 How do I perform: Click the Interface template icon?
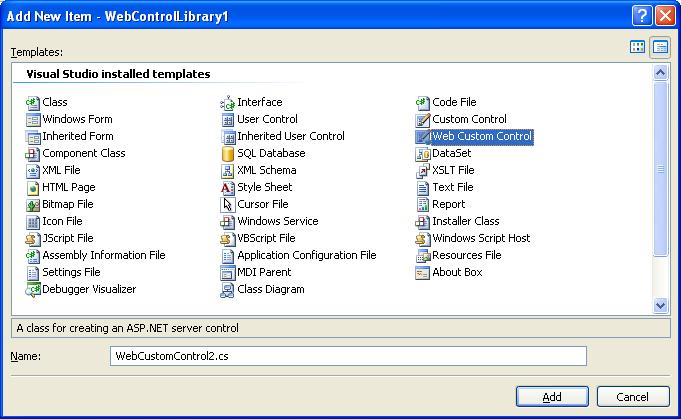(228, 103)
